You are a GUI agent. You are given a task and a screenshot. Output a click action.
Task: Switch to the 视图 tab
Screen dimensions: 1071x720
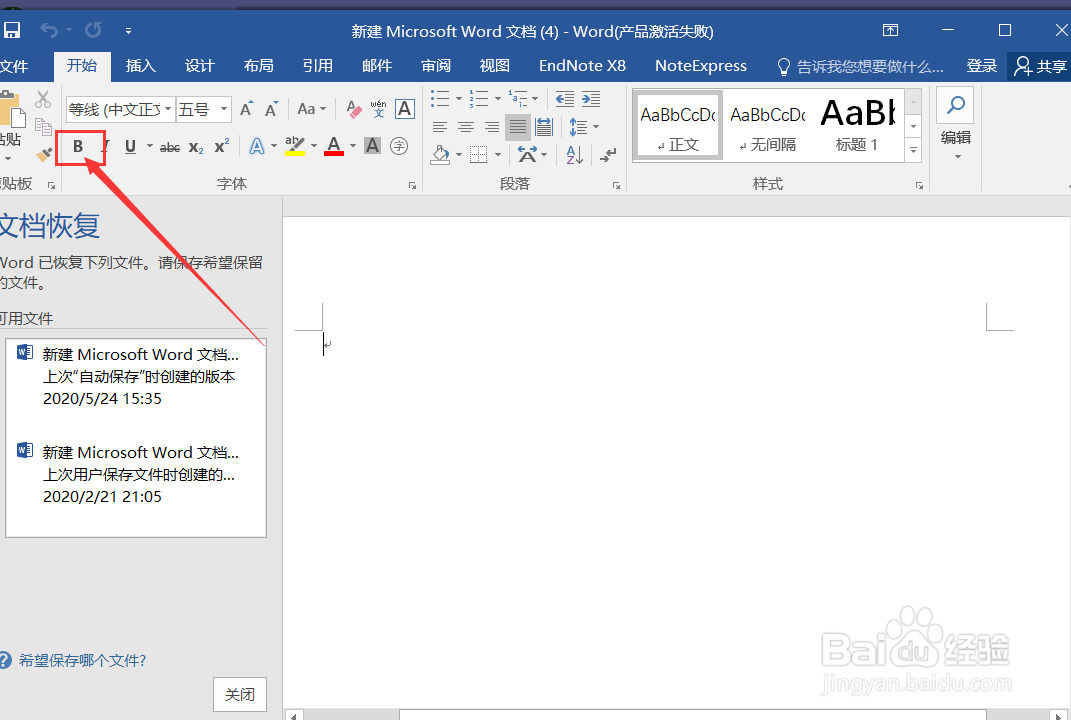495,66
